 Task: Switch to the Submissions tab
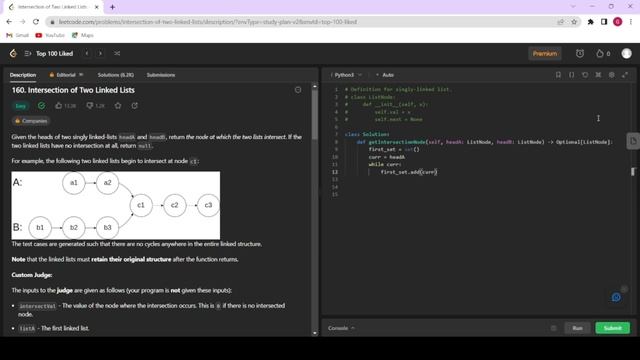click(161, 75)
